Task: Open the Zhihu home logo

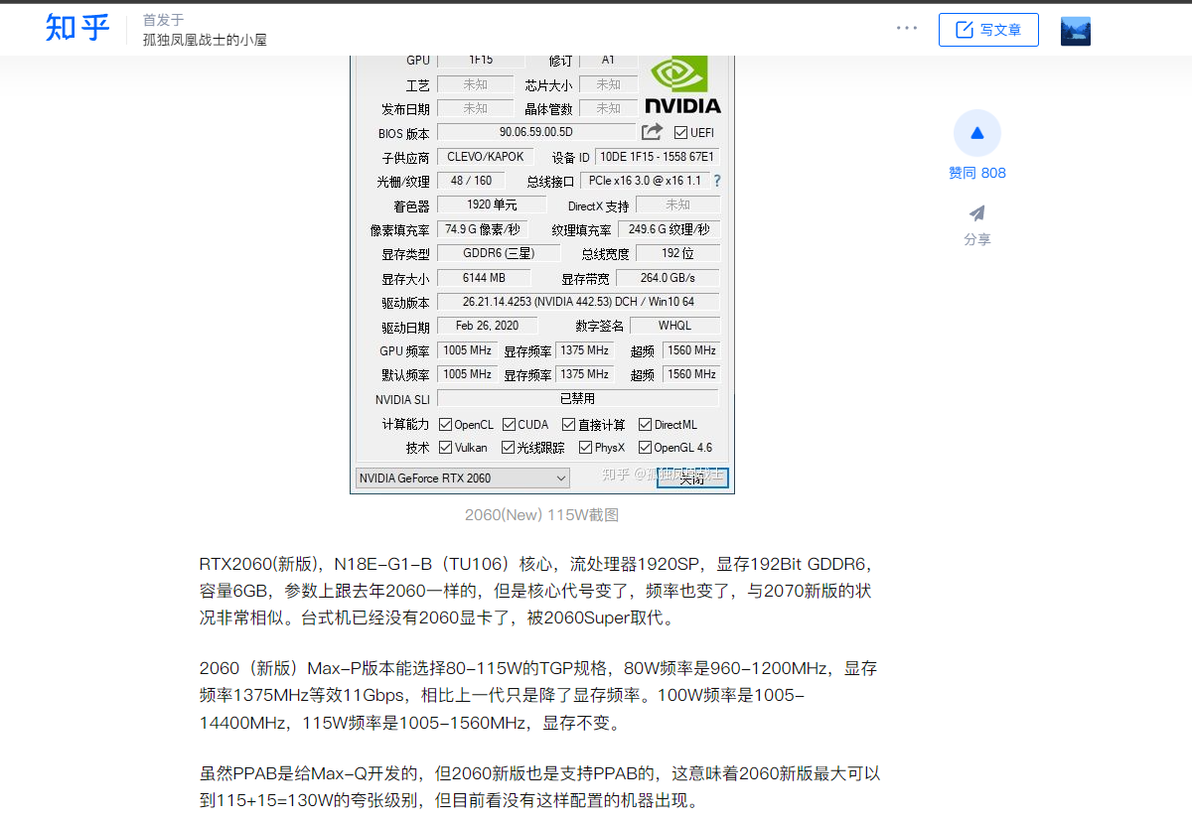Action: 77,28
